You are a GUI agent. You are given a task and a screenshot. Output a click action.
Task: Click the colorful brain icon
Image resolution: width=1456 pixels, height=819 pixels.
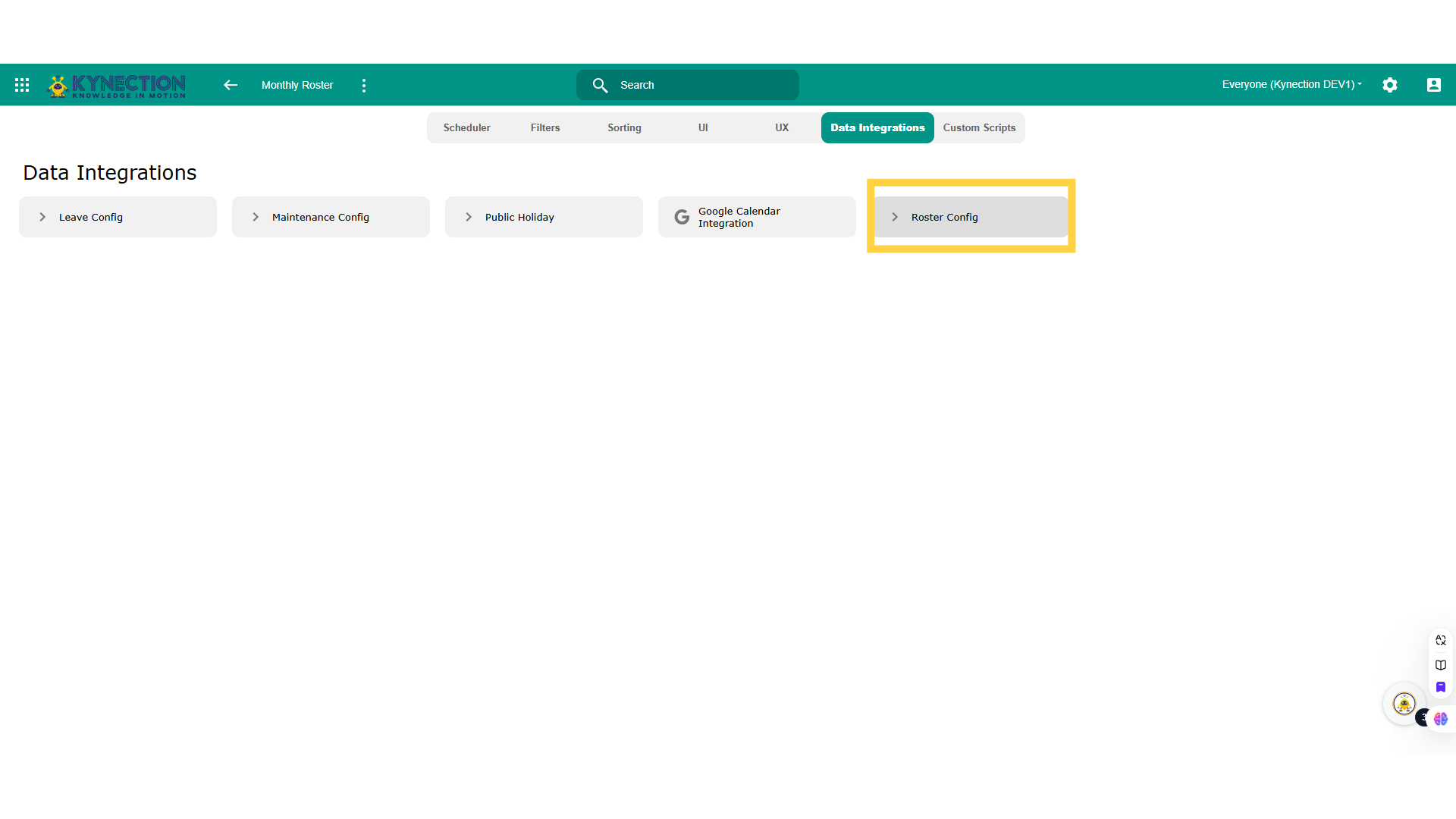1440,718
